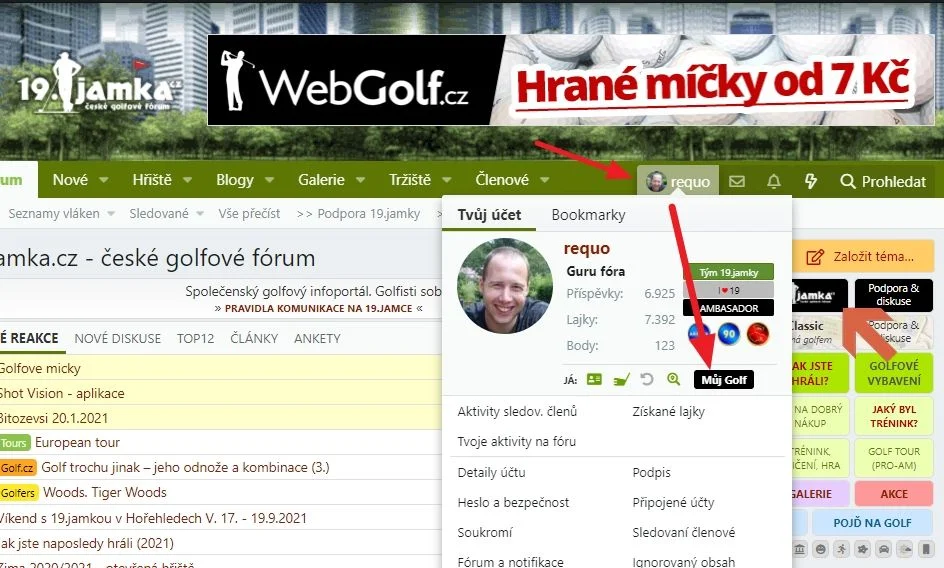Open the Woods. Tiger Woods thread
Viewport: 944px width, 568px height.
(x=105, y=492)
